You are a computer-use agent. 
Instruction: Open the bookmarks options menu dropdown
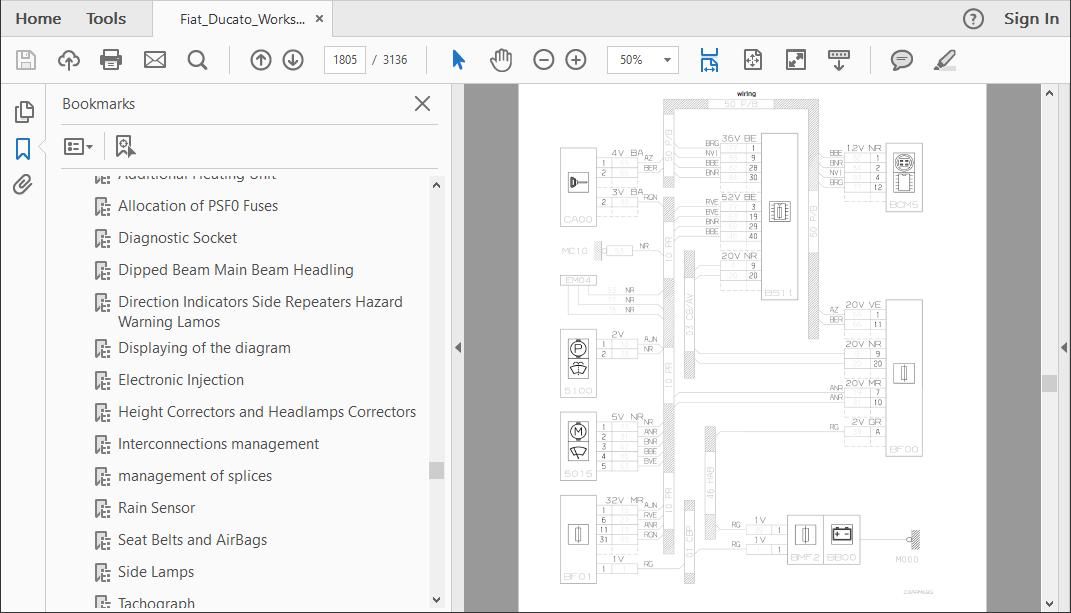tap(78, 146)
